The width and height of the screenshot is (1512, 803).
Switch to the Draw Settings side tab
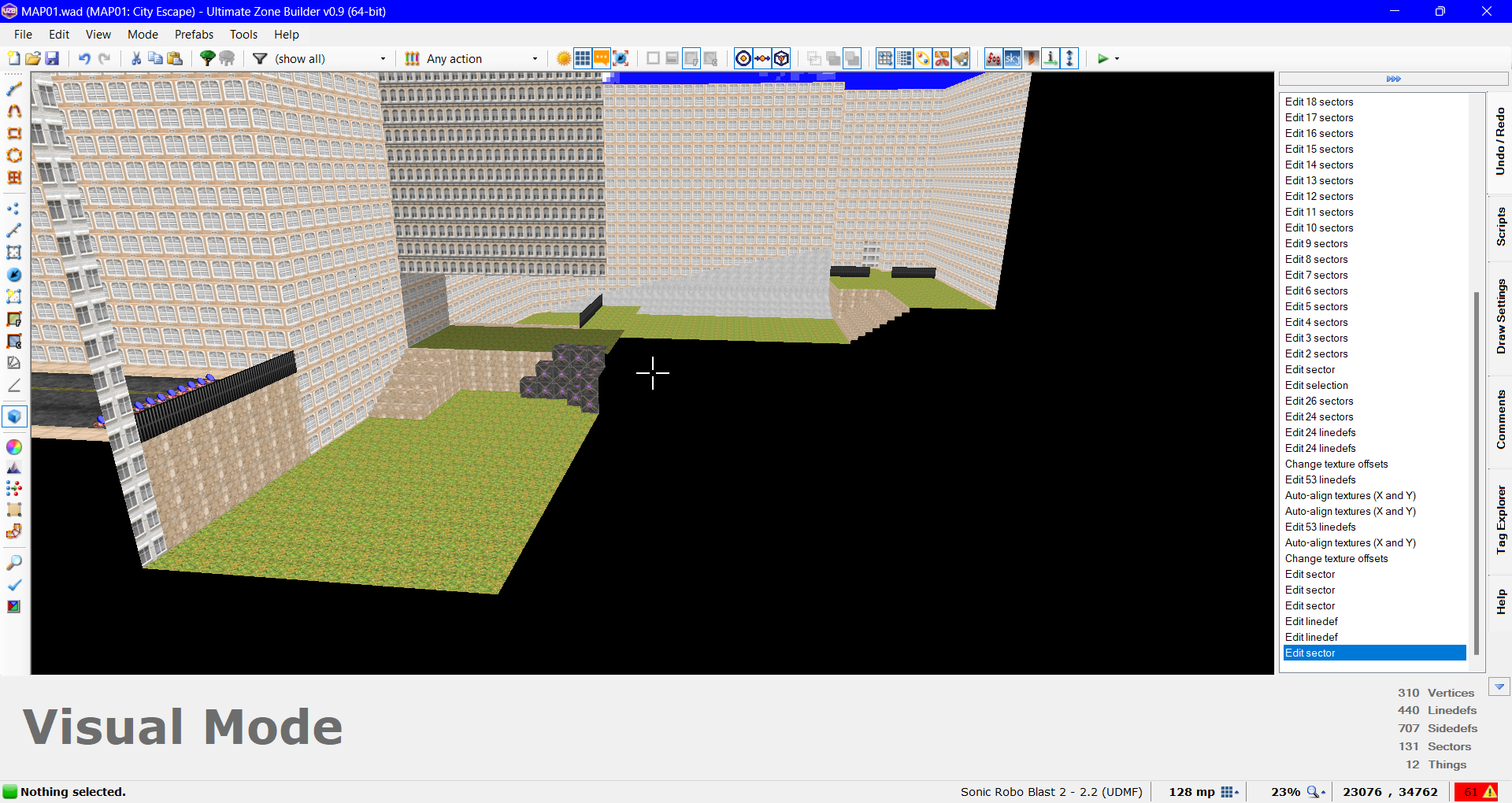(x=1500, y=316)
